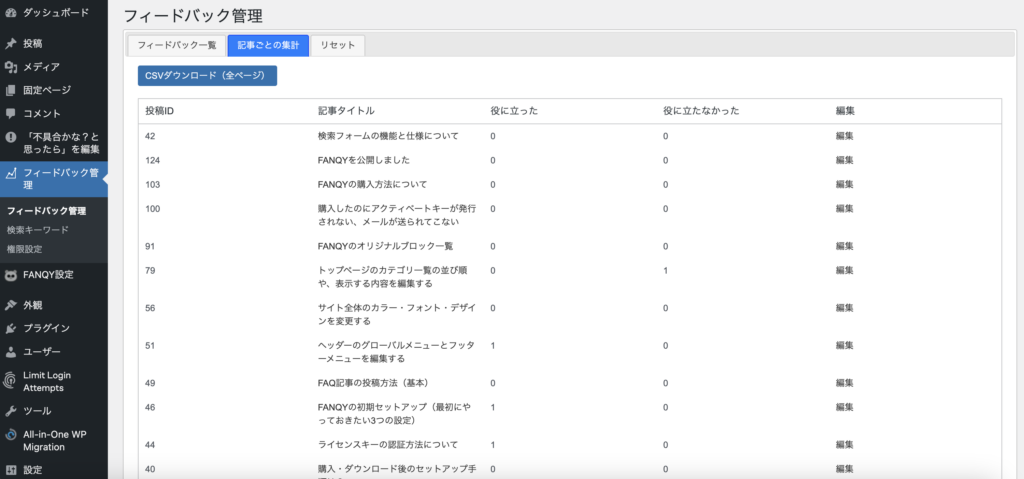Image resolution: width=1024 pixels, height=479 pixels.
Task: Click 編集 link for FANQYを公開しました row
Action: click(844, 160)
